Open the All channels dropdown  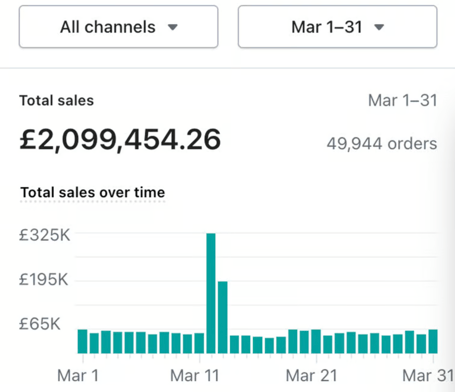118,27
